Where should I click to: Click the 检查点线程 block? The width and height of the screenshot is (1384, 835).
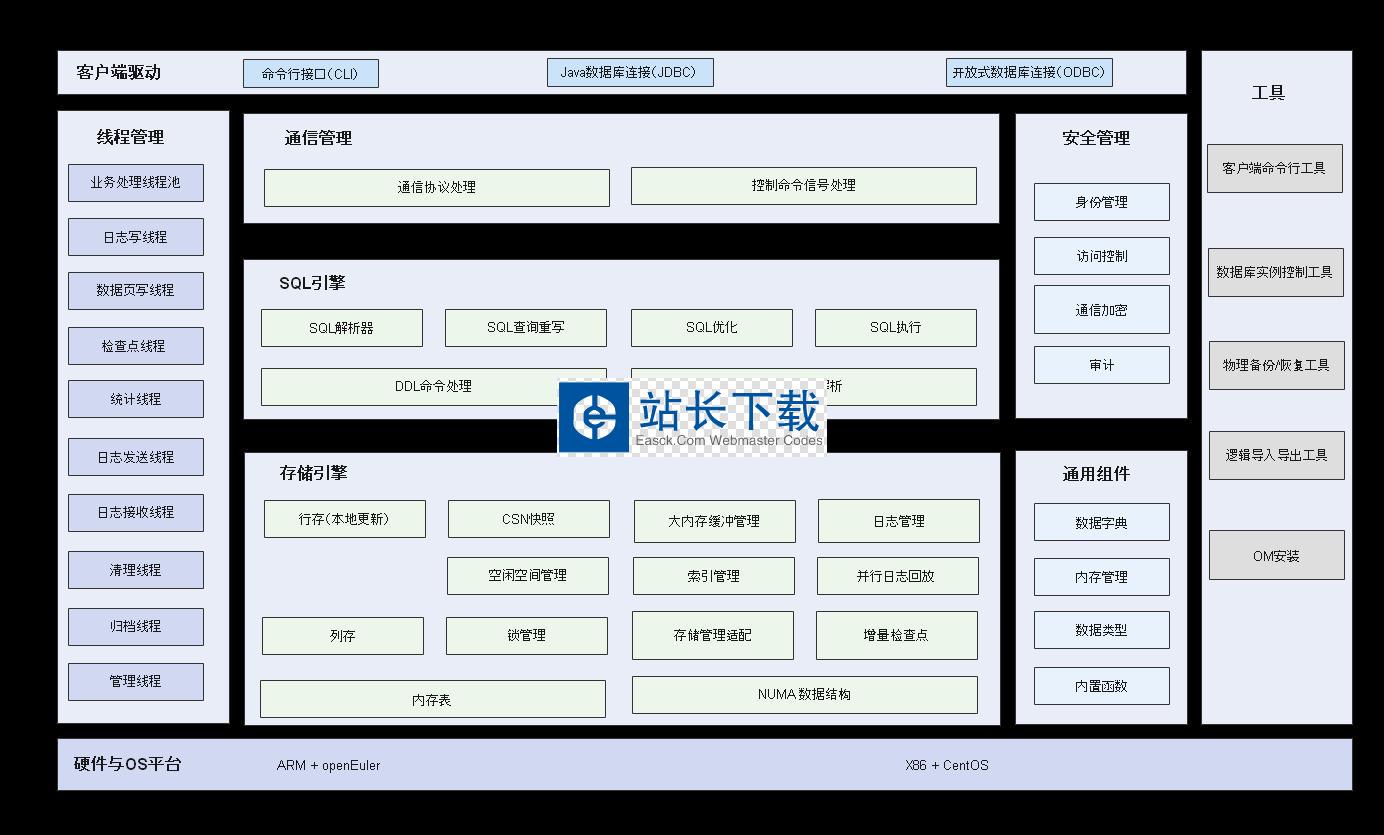(x=135, y=346)
